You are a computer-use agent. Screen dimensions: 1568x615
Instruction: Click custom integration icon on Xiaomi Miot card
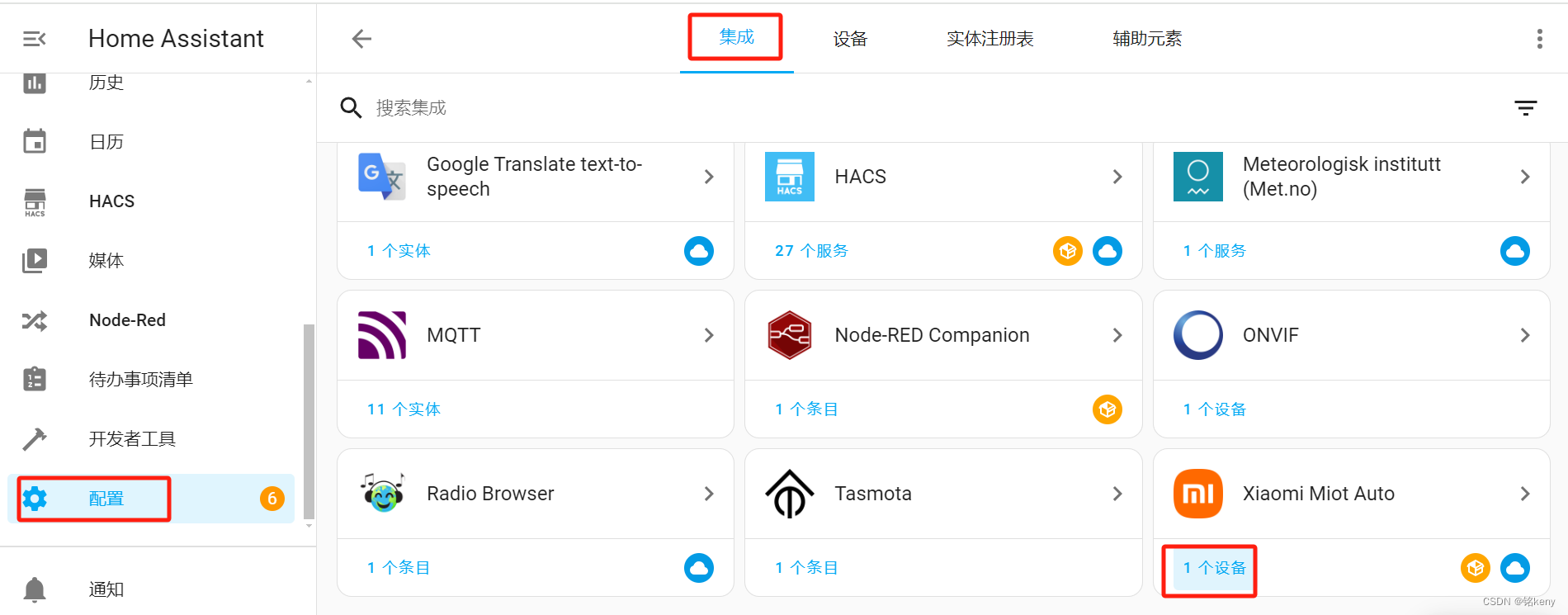coord(1476,568)
